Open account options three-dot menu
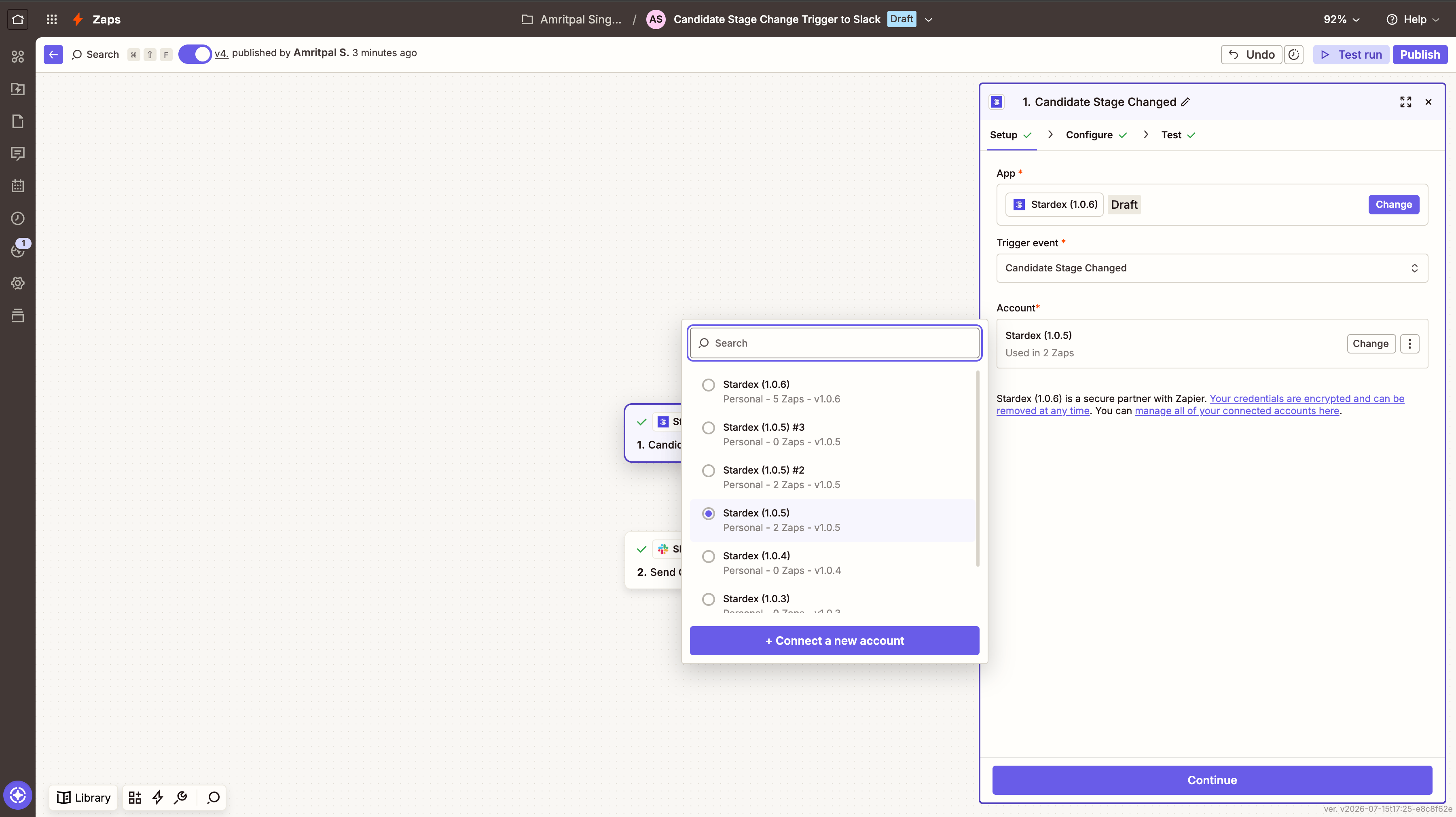The height and width of the screenshot is (817, 1456). [1409, 343]
